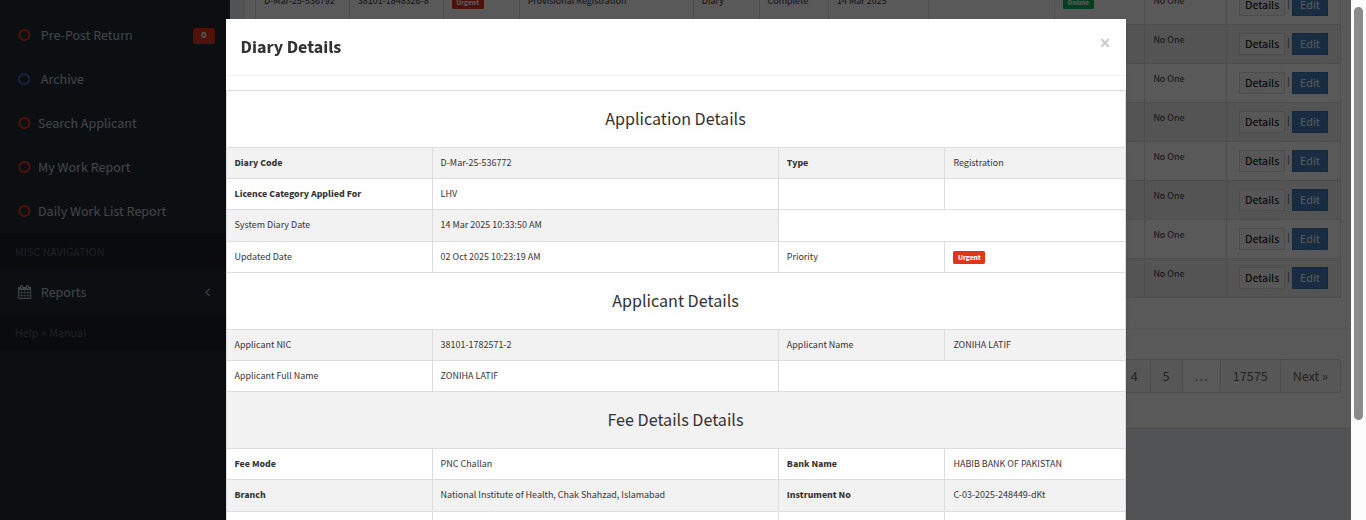Click the branch National Institute of Health
1366x520 pixels.
coord(552,495)
